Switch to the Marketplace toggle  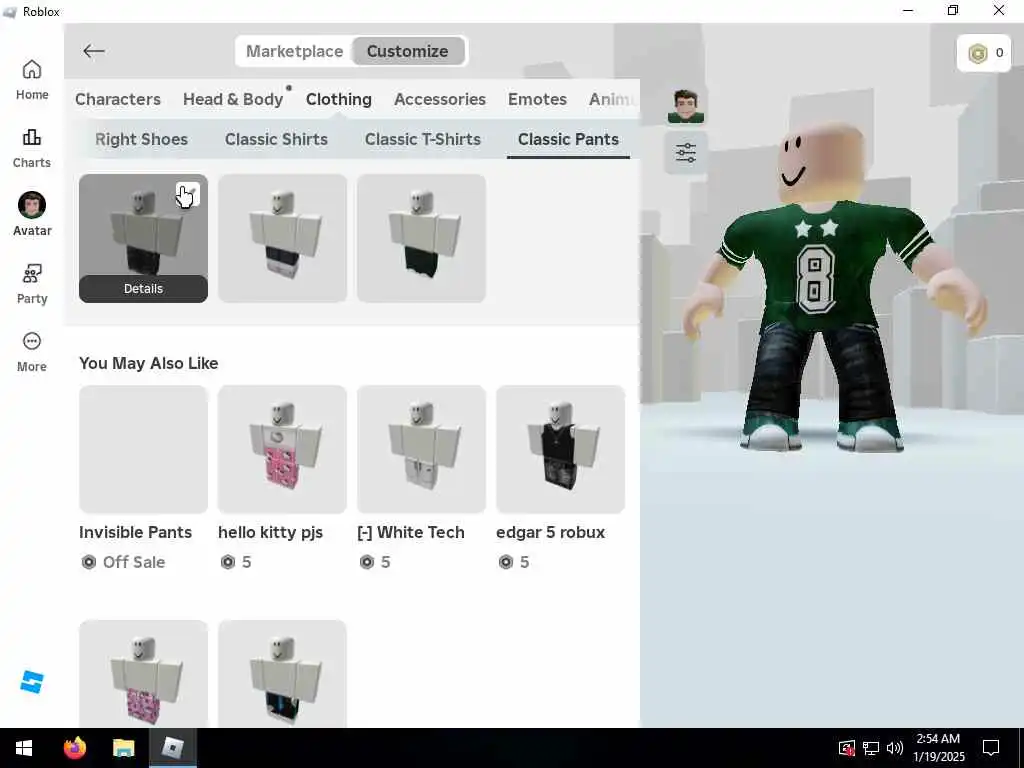click(x=295, y=51)
